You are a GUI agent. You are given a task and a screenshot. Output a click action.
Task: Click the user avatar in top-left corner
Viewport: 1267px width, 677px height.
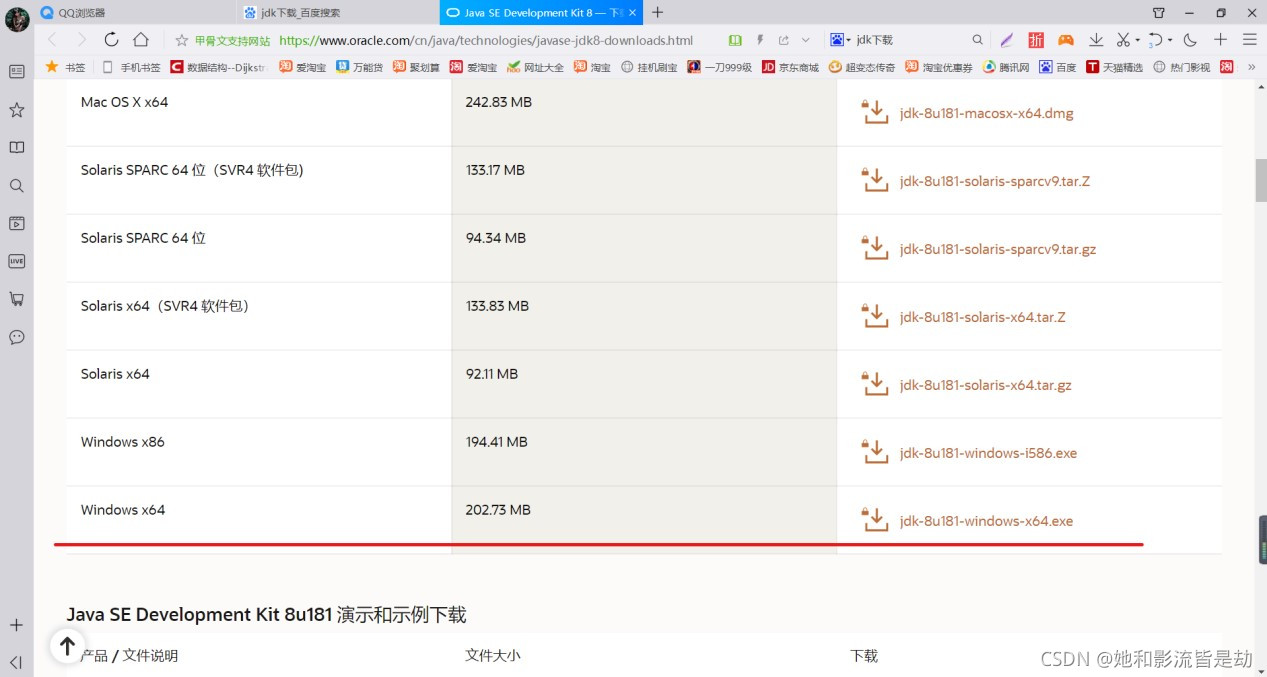click(x=17, y=19)
